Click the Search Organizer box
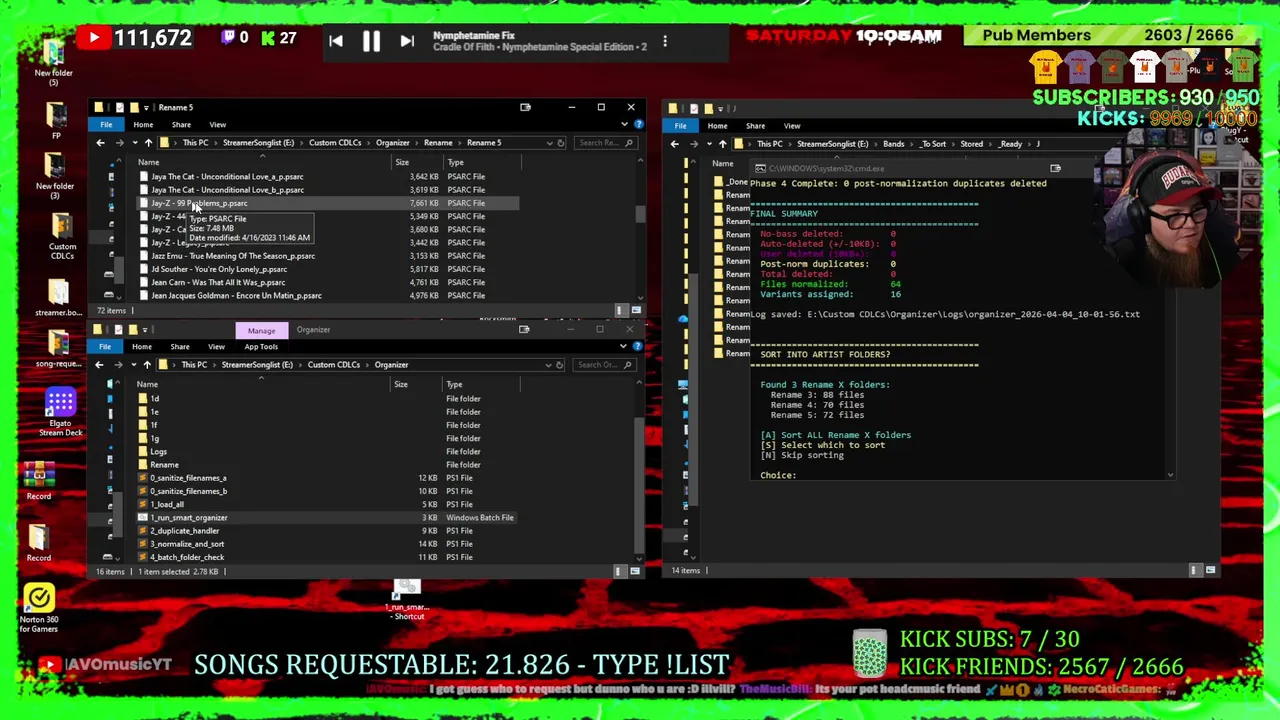Viewport: 1280px width, 720px height. 605,365
